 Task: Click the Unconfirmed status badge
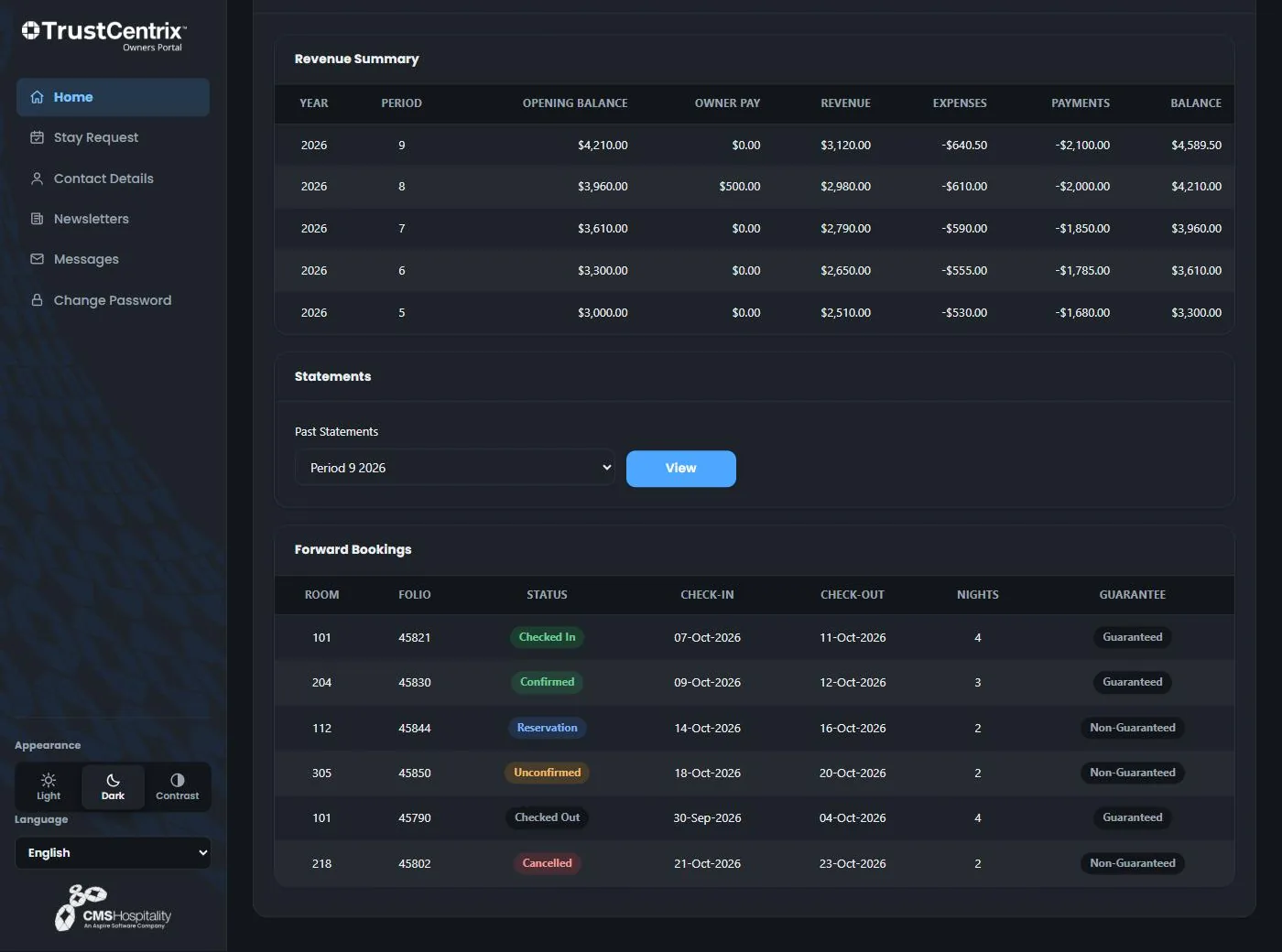click(x=547, y=773)
